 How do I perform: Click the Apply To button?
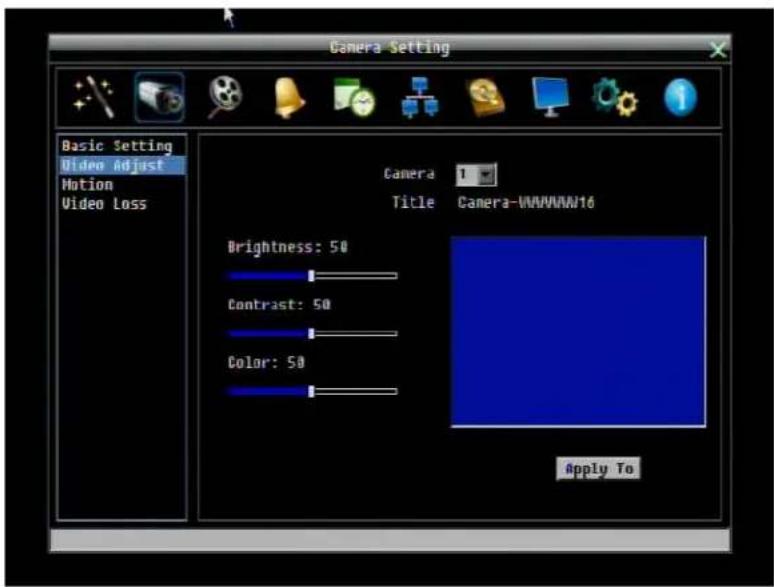click(598, 469)
